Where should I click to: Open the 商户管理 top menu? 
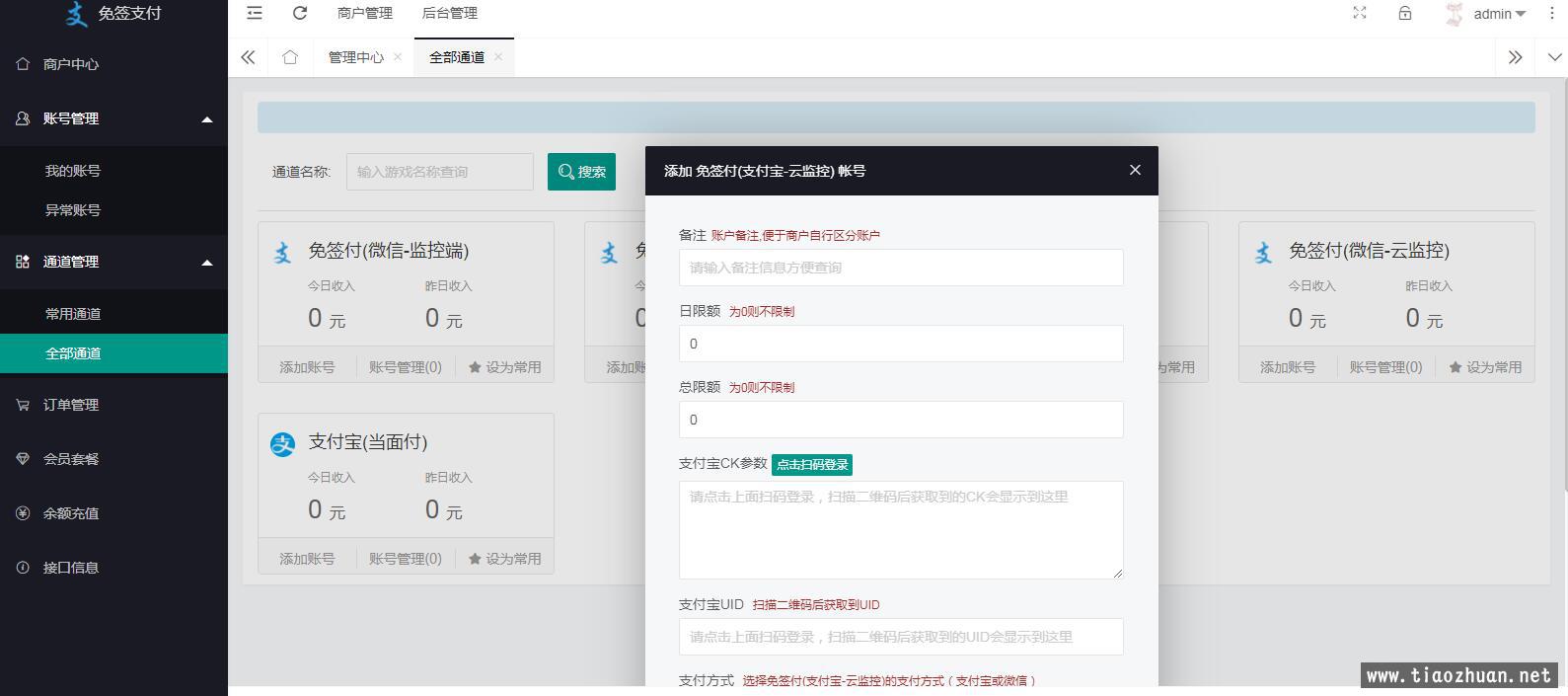[364, 13]
